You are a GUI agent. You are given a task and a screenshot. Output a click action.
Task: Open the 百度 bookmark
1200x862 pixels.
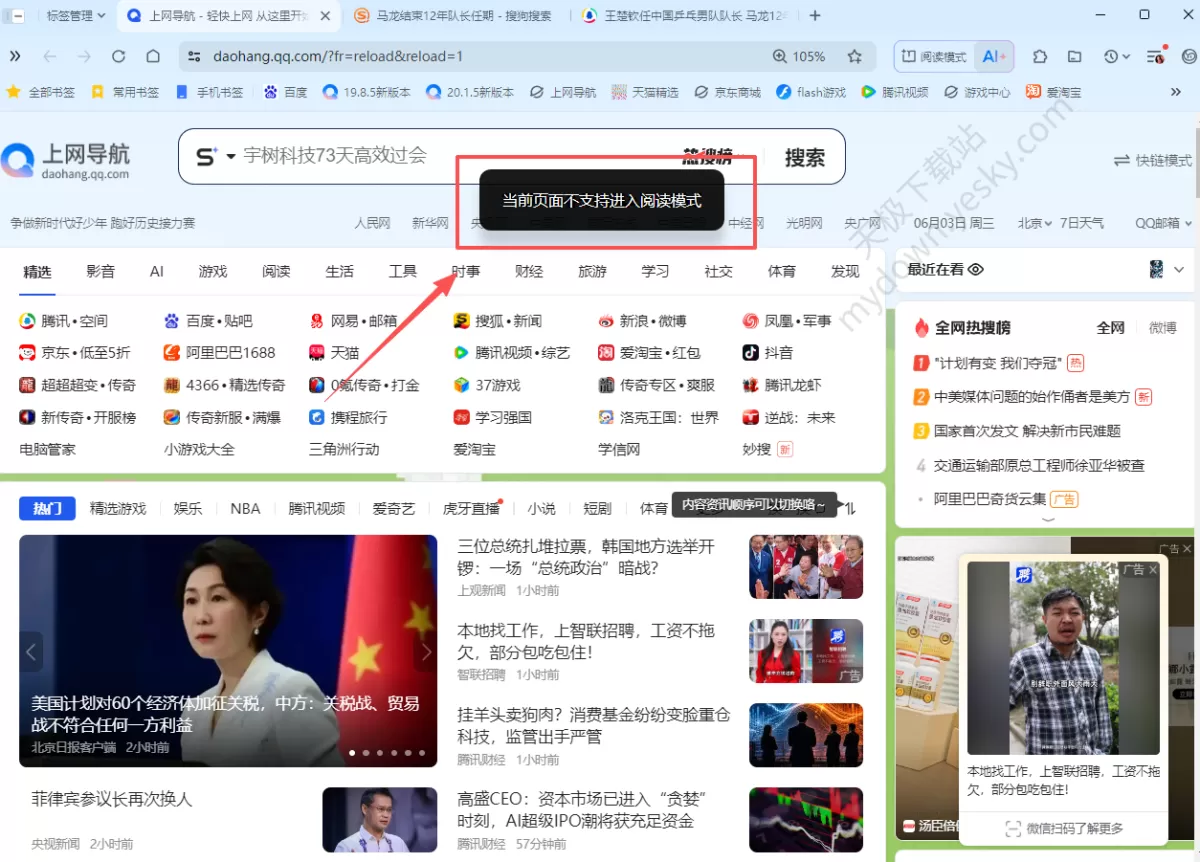[x=286, y=92]
